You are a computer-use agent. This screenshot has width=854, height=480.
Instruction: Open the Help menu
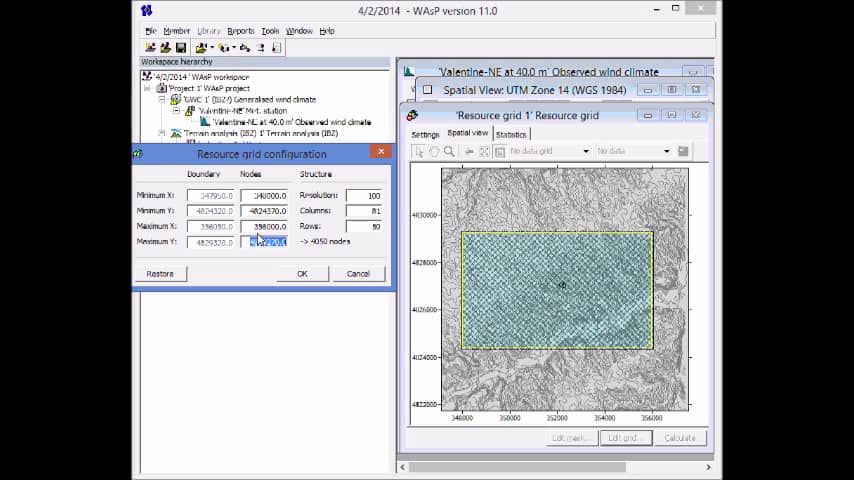point(327,31)
